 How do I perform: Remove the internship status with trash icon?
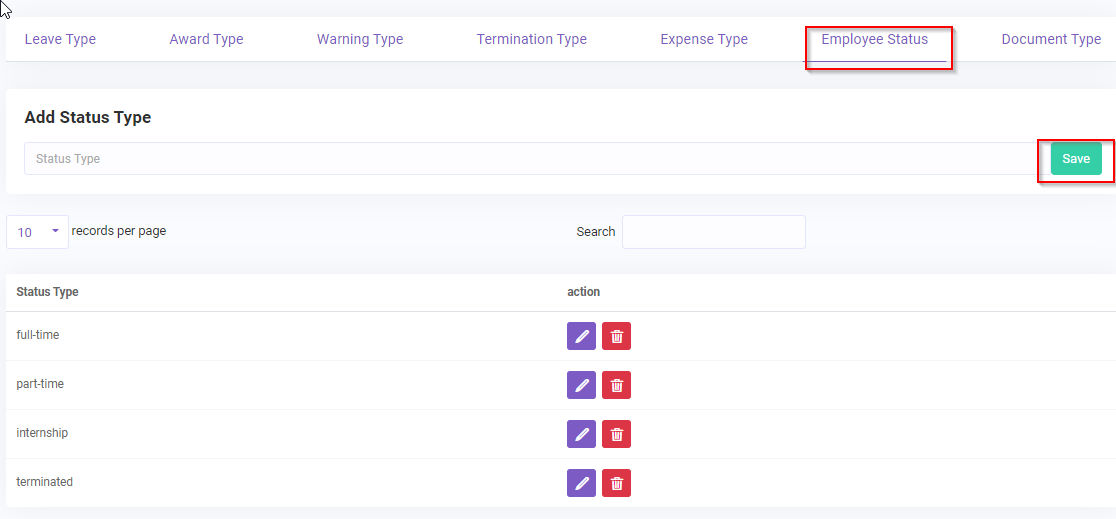pos(616,434)
